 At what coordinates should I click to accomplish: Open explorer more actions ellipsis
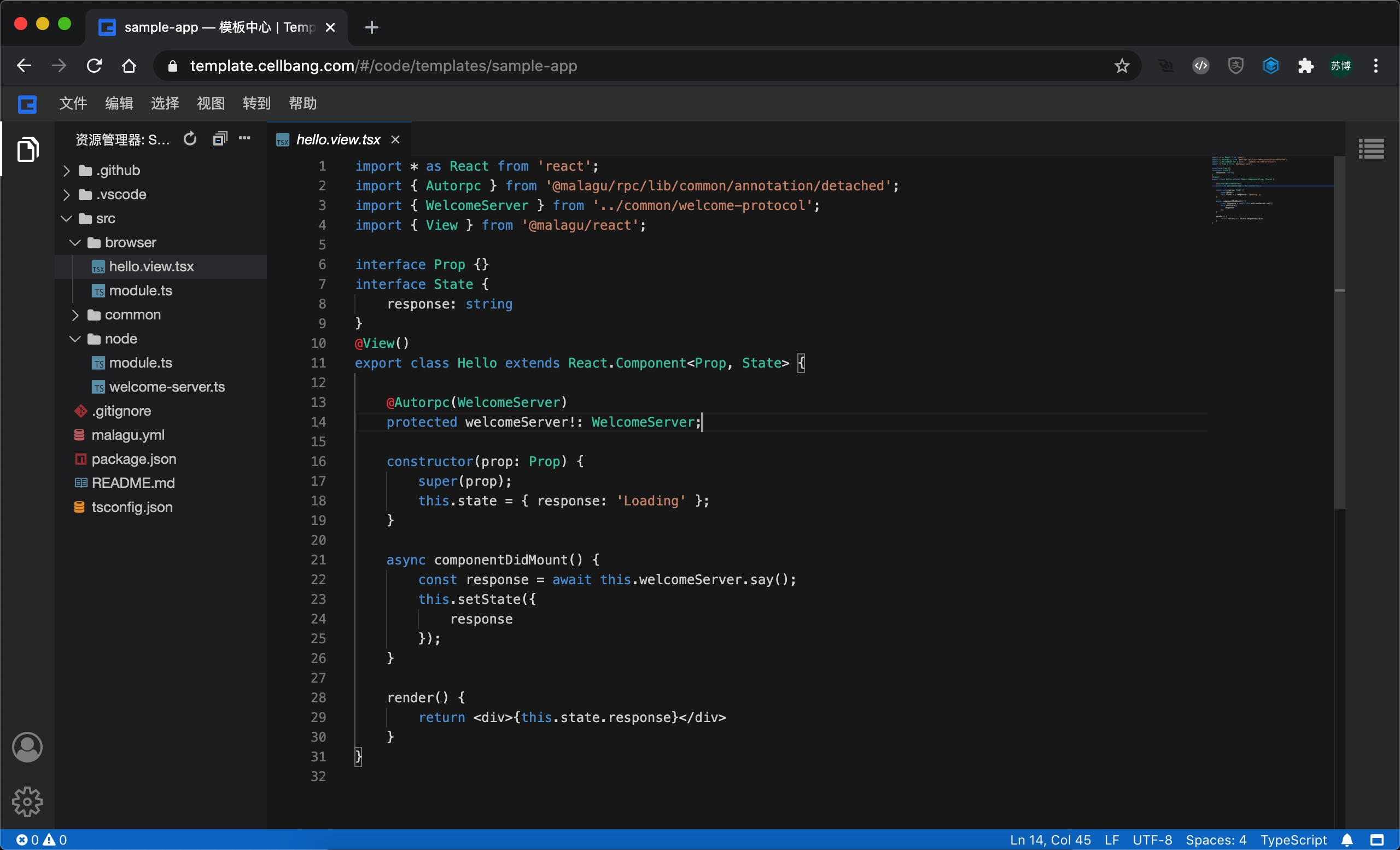pos(245,138)
